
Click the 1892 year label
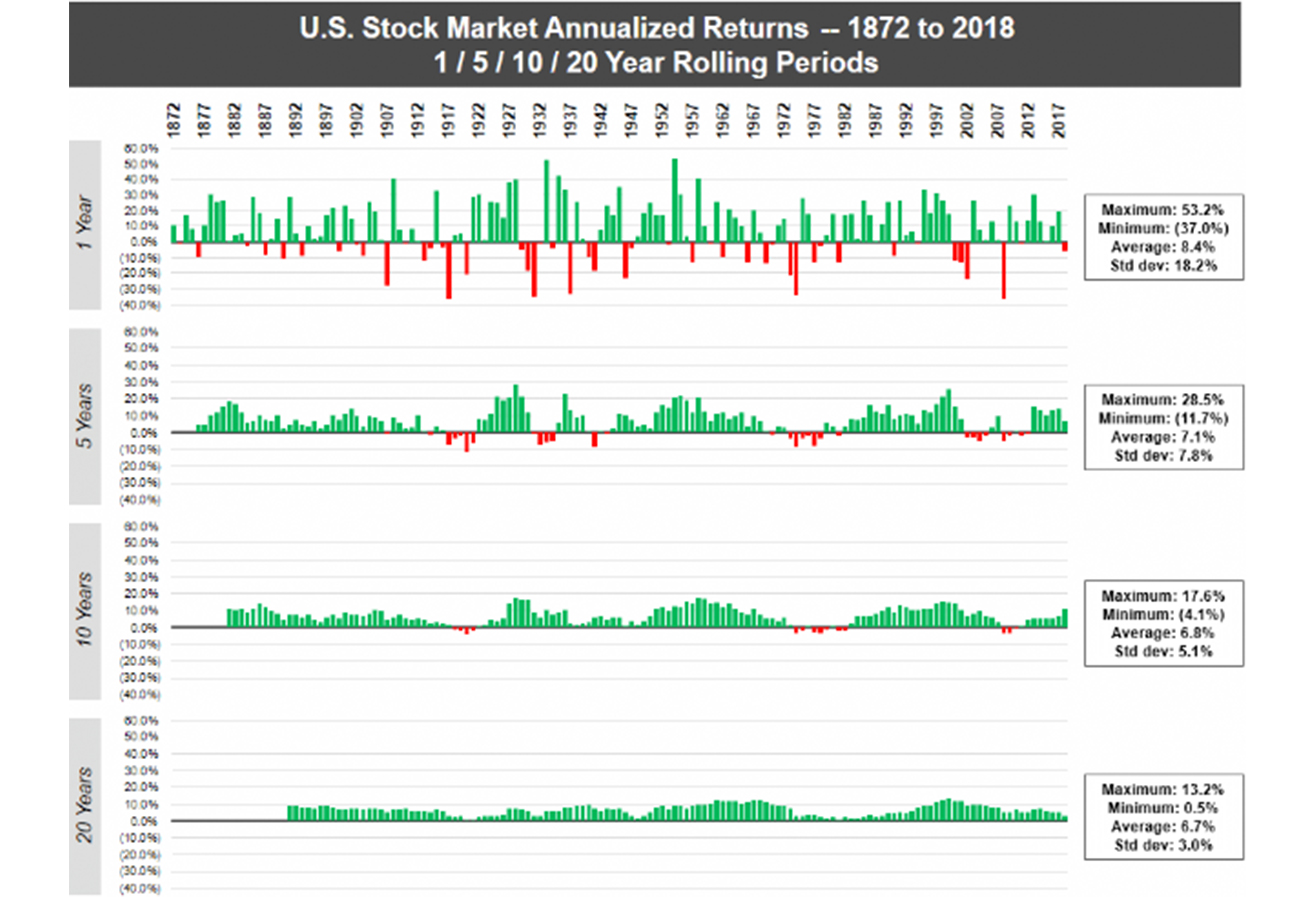[x=296, y=119]
